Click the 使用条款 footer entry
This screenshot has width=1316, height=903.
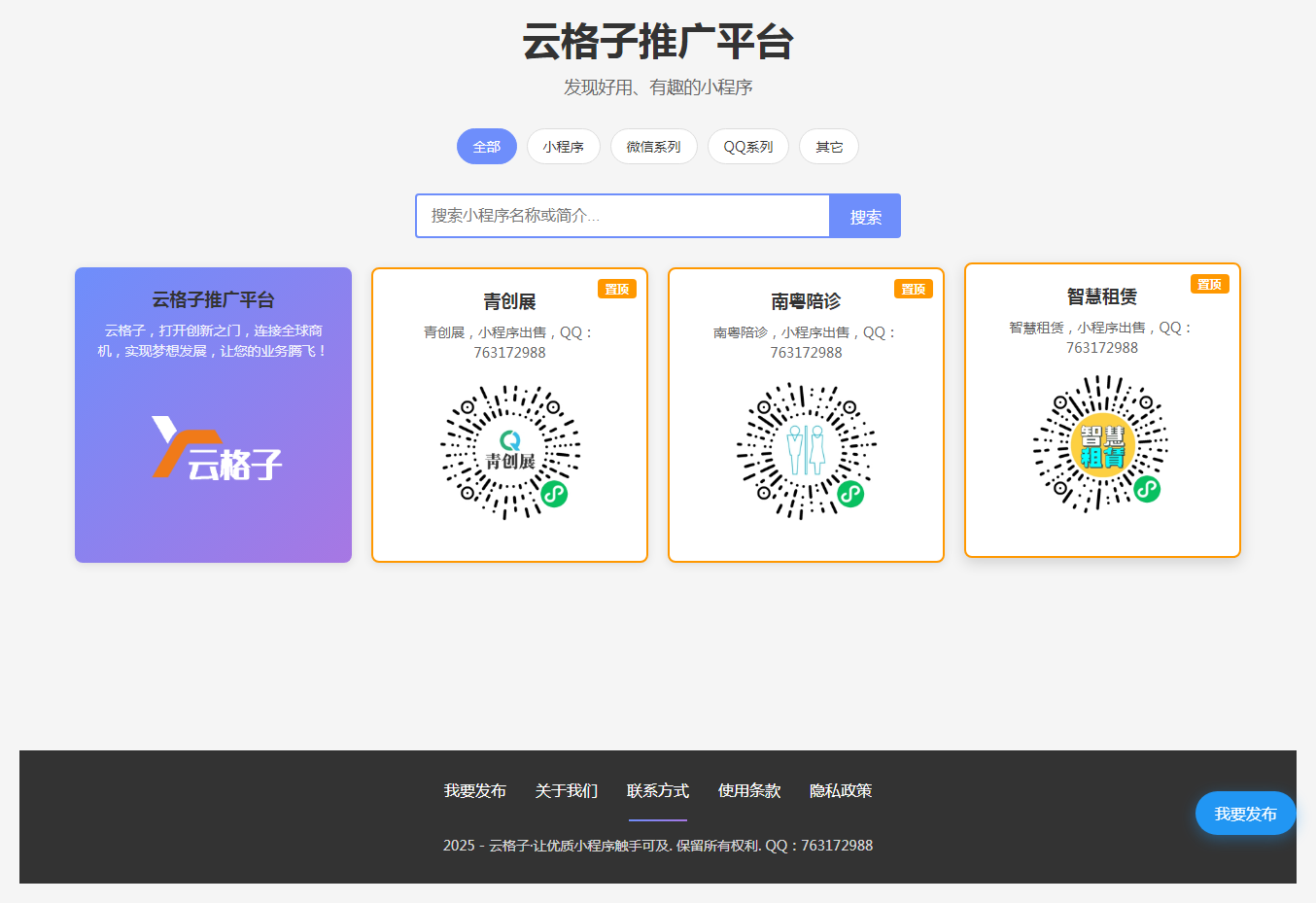[x=748, y=791]
